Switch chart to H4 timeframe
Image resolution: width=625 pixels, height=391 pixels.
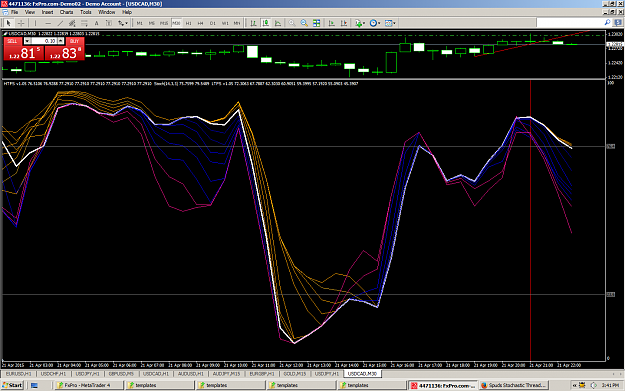coord(200,23)
